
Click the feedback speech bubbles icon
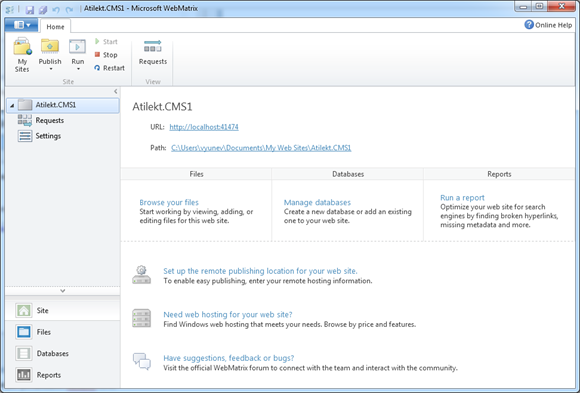[142, 362]
